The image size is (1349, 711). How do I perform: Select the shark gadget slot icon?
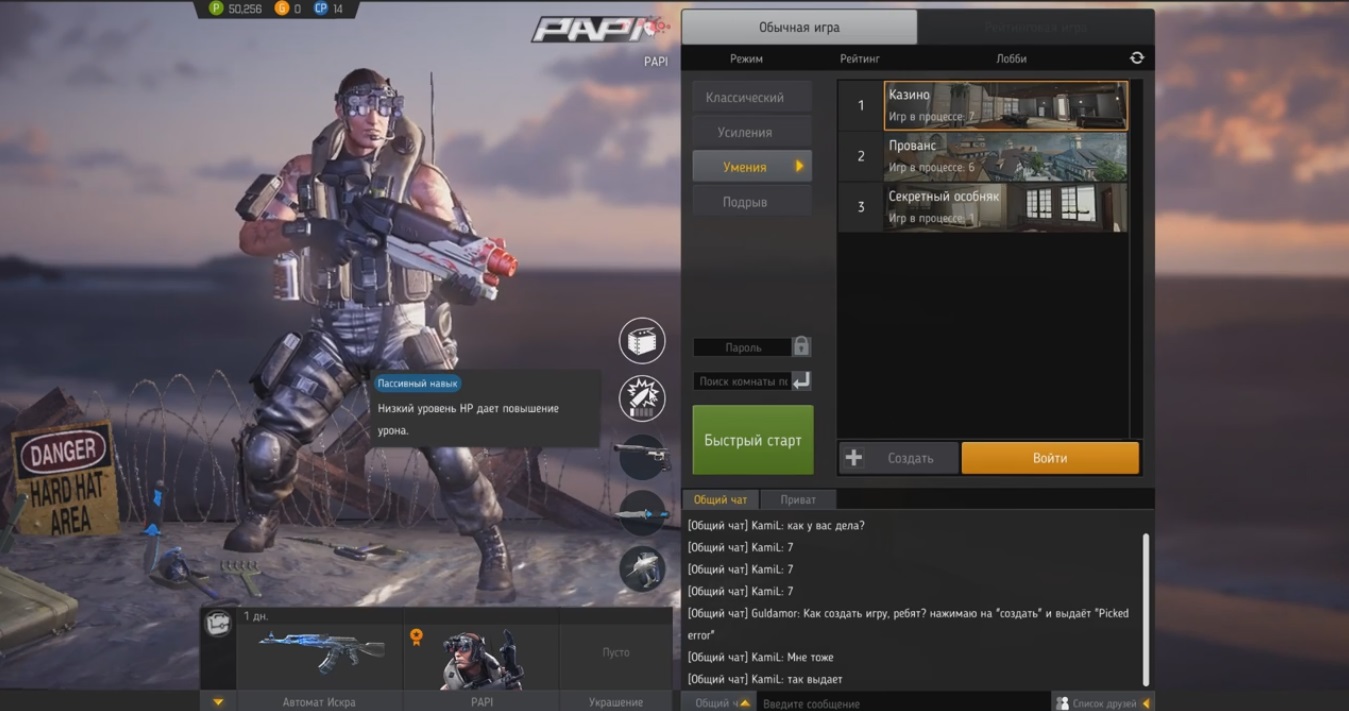coord(642,570)
